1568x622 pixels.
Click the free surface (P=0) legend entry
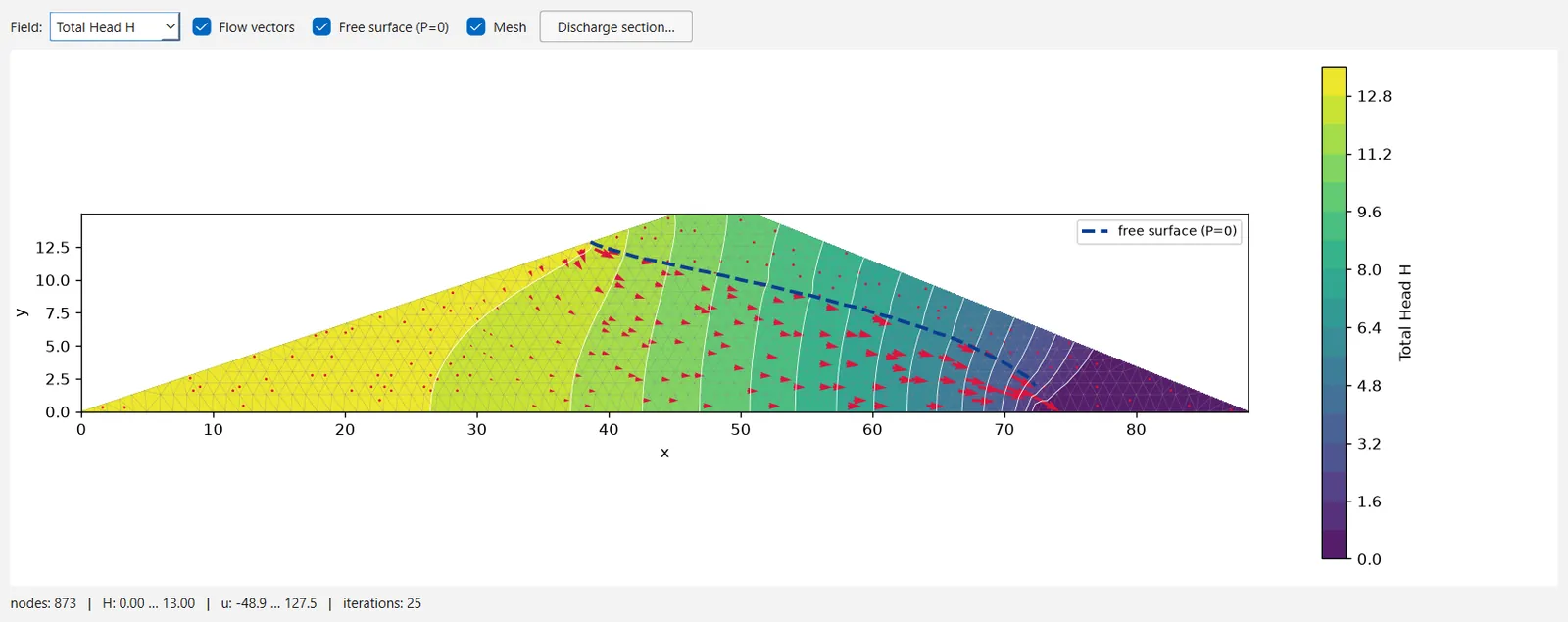tap(1159, 231)
